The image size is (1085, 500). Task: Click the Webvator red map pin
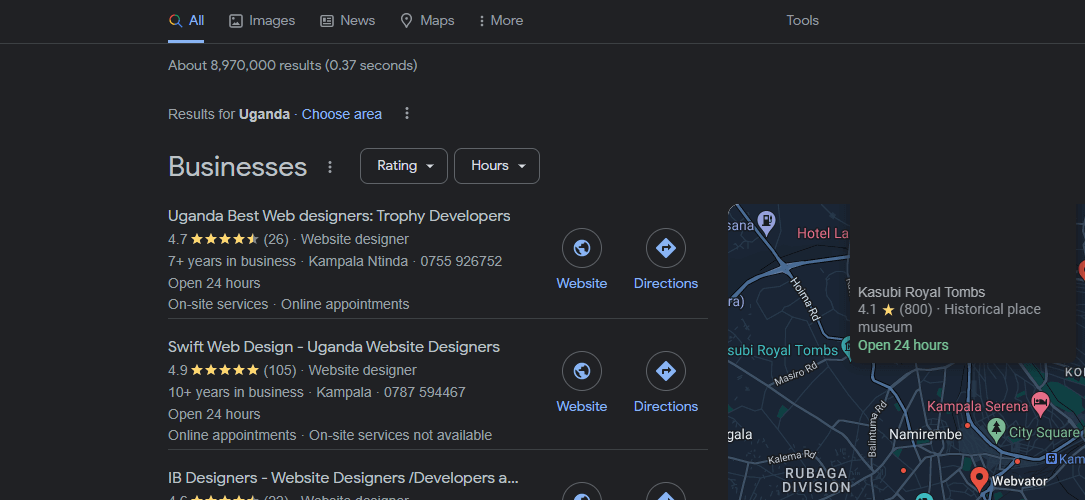[979, 478]
